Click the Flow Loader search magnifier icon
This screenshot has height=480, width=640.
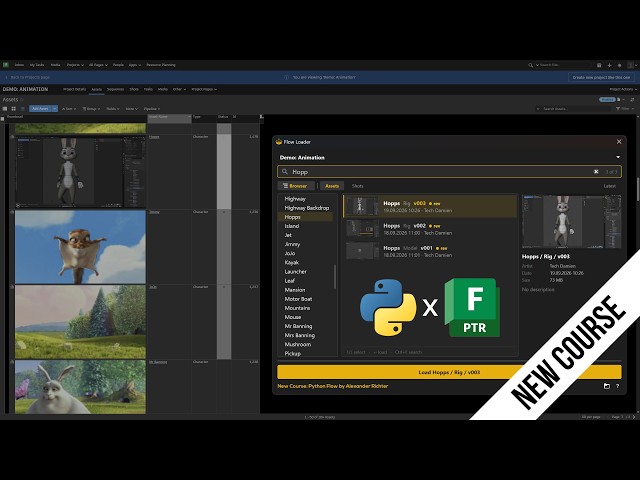tap(285, 172)
